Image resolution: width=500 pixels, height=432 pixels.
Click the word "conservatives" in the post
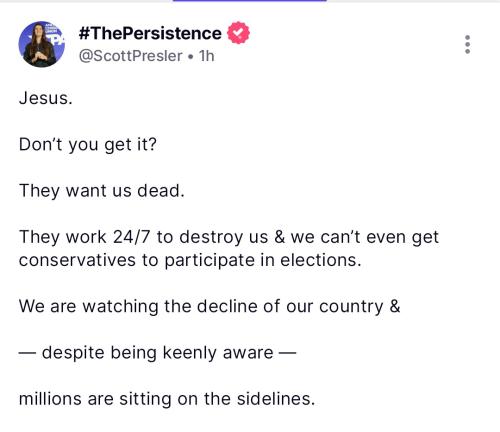coord(77,260)
